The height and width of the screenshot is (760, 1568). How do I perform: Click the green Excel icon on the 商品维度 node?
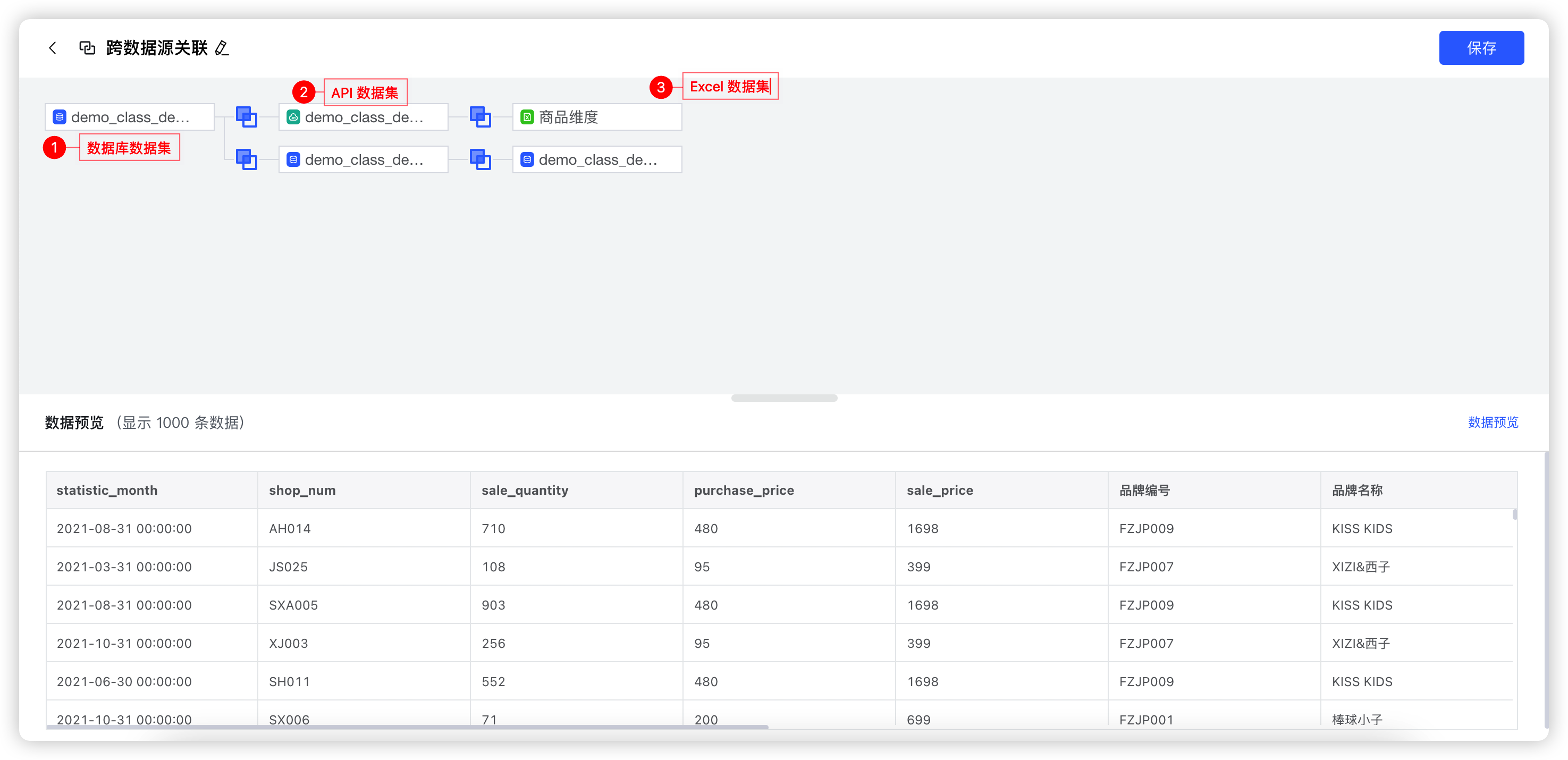527,117
